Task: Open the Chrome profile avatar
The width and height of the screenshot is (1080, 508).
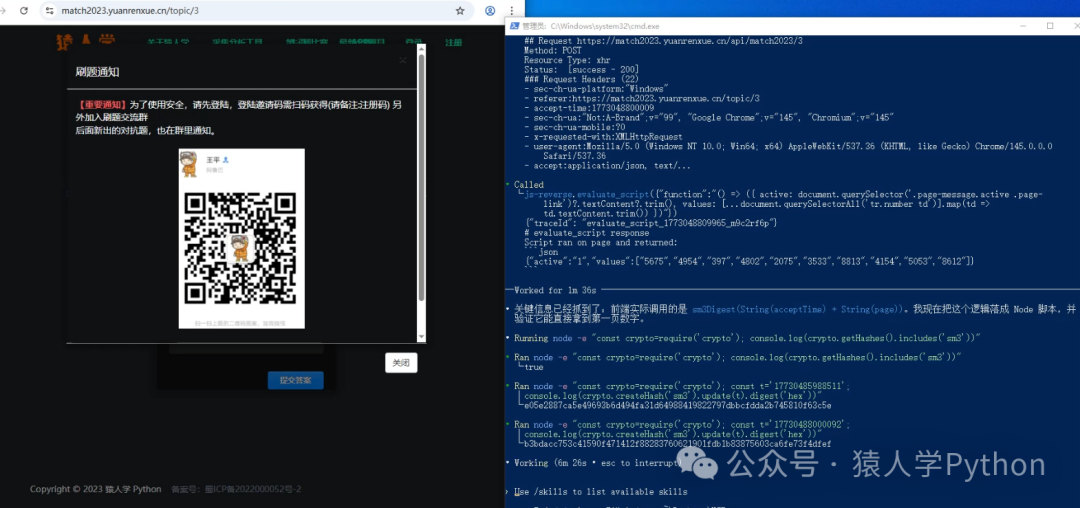Action: (x=490, y=11)
